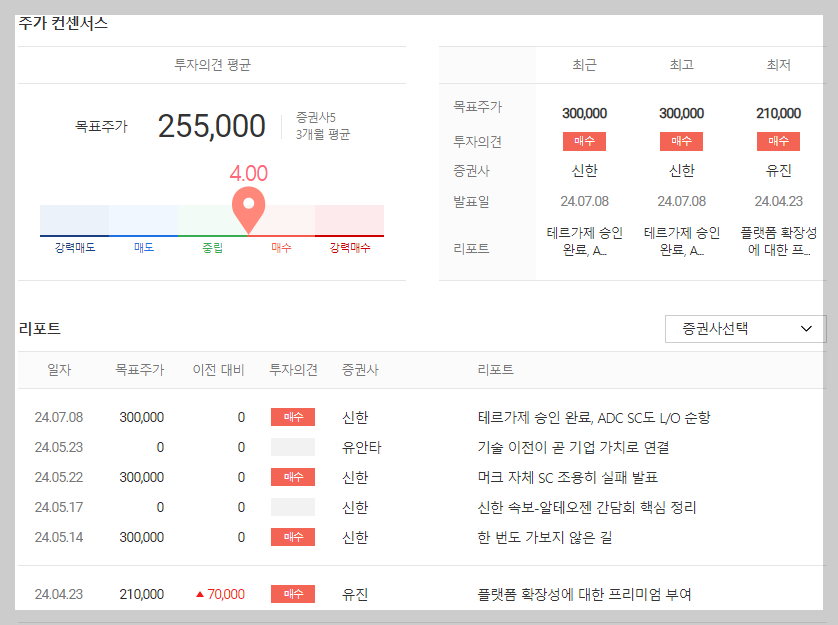This screenshot has height=625, width=838.
Task: Click the 매수 badge in the 최근 column
Action: [x=584, y=141]
